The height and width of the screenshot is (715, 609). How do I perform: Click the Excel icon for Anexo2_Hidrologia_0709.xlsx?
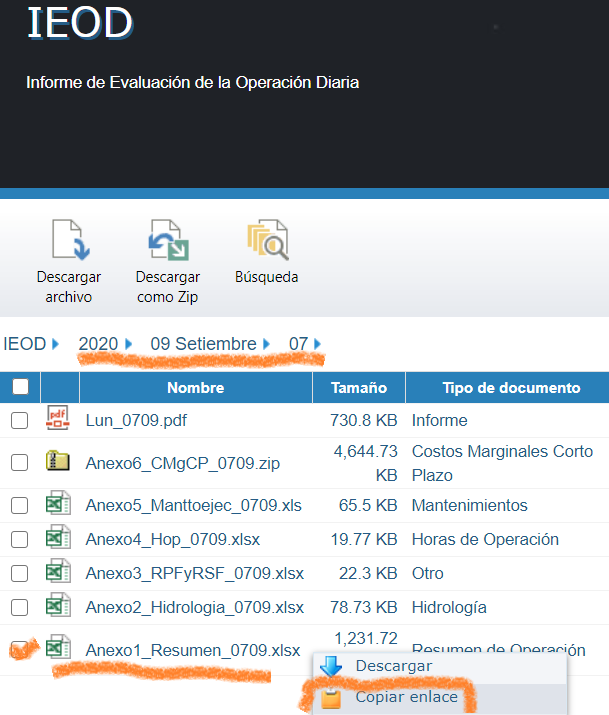(58, 607)
